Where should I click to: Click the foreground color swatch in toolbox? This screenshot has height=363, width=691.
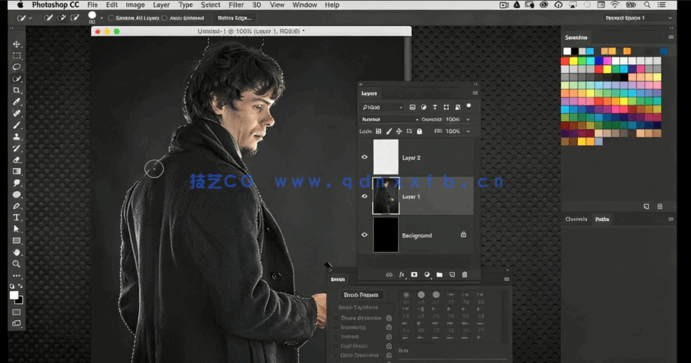(x=14, y=295)
